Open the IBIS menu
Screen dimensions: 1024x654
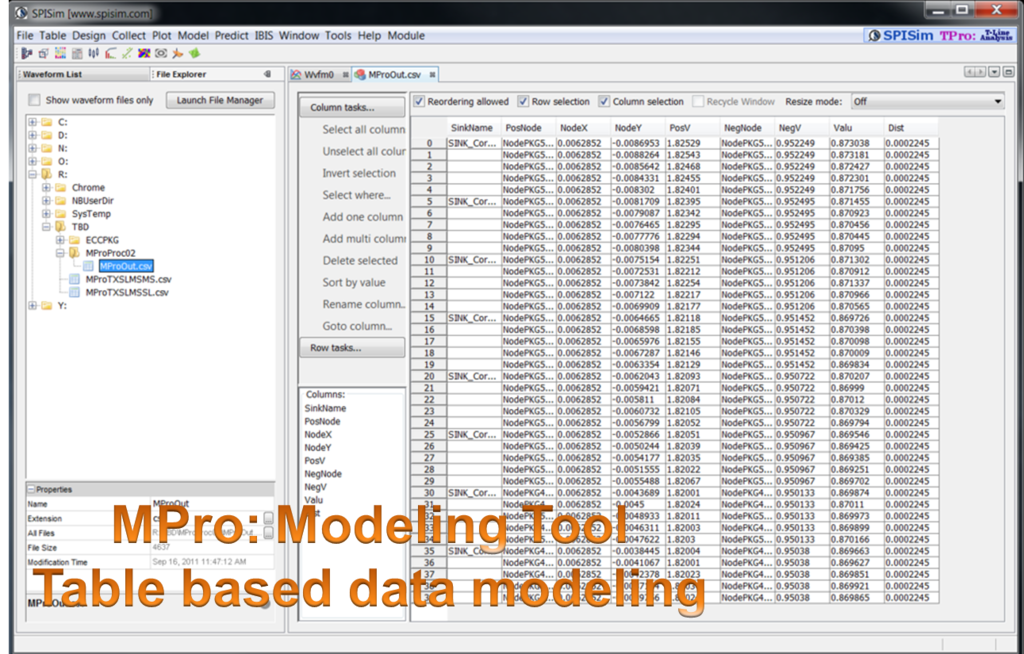pos(264,35)
